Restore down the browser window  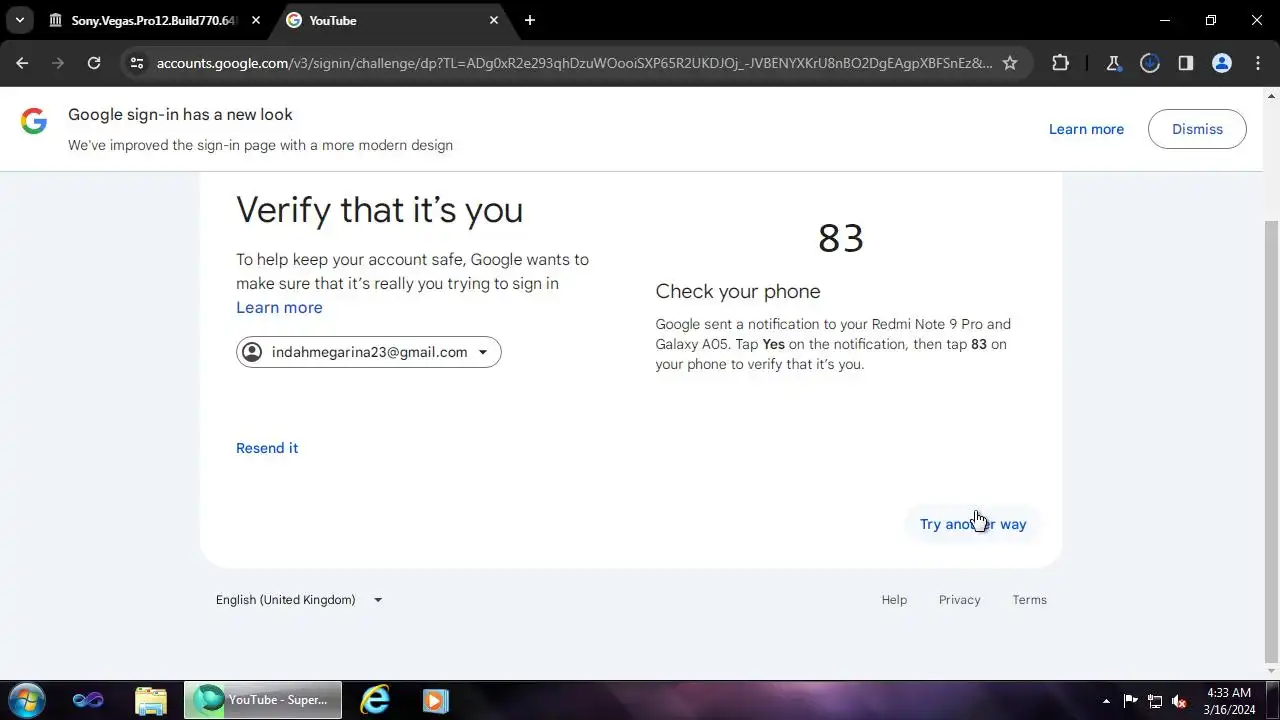coord(1211,20)
